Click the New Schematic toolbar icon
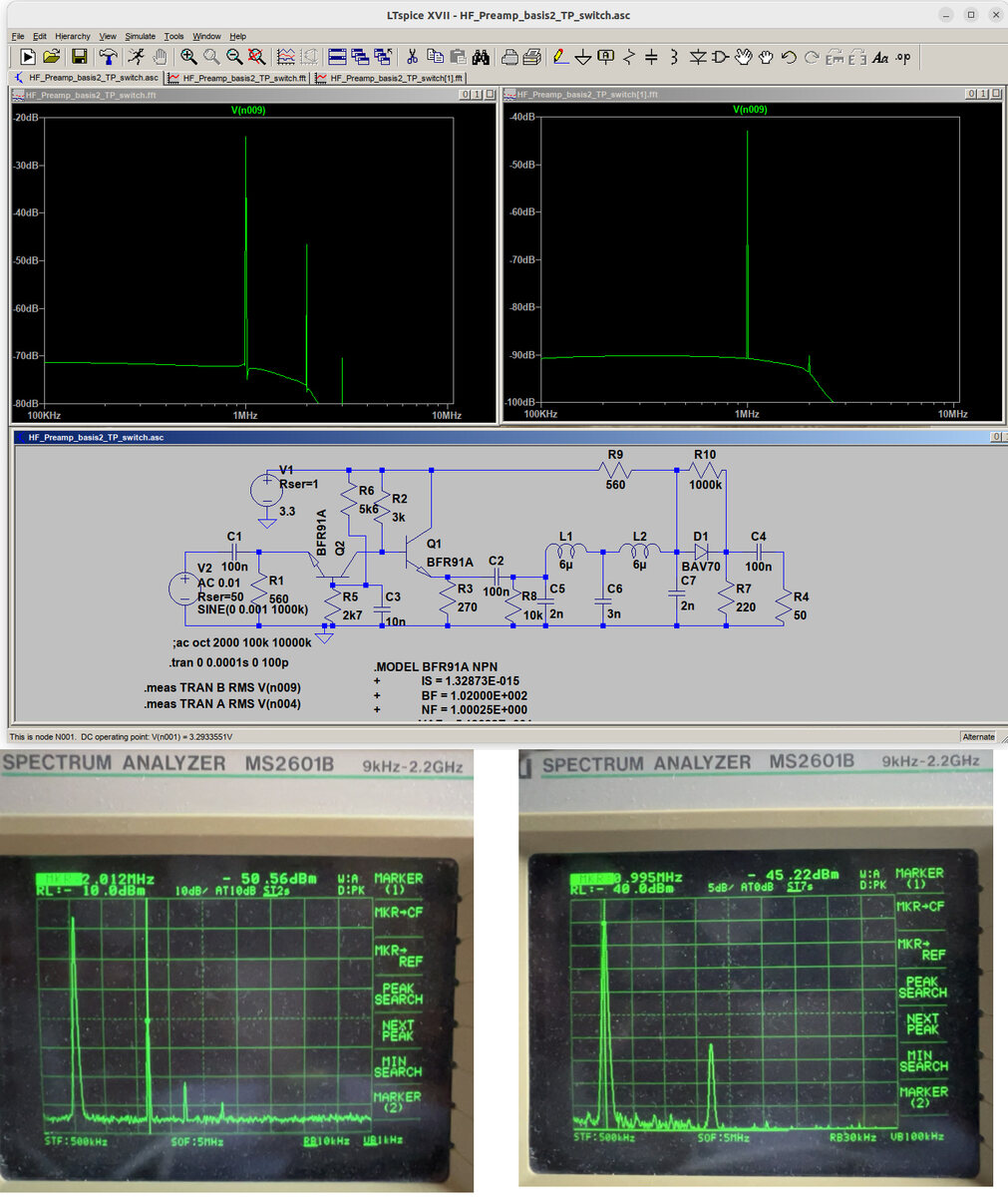 (28, 58)
